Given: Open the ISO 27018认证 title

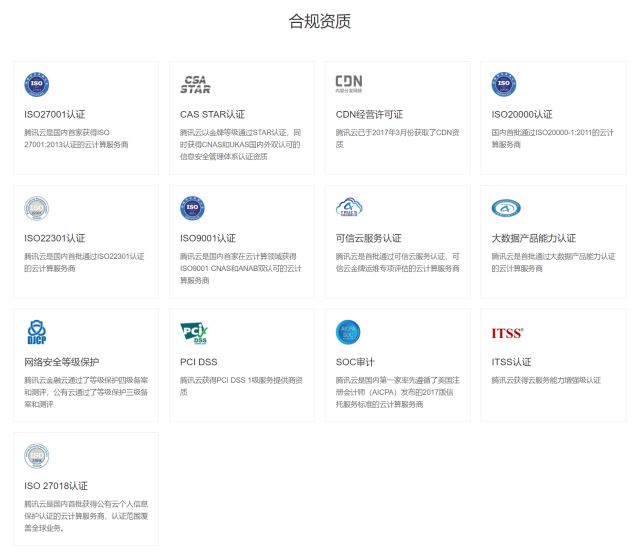Looking at the screenshot, I should click(x=56, y=486).
